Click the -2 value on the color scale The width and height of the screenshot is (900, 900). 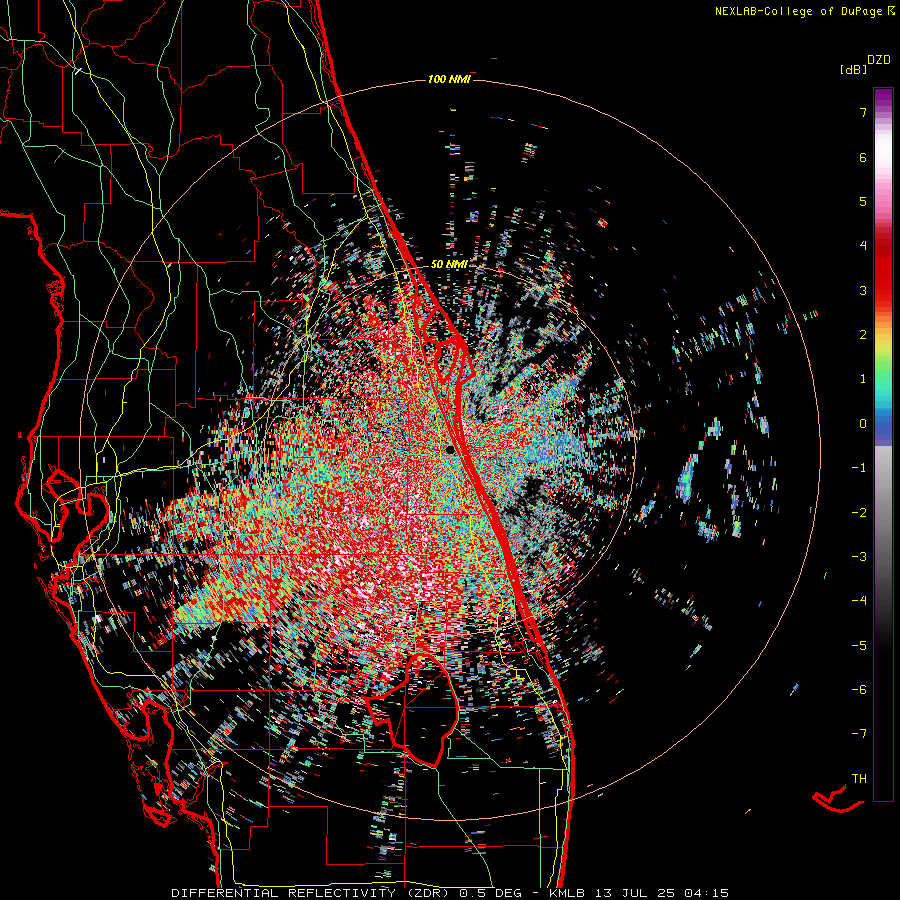tap(859, 513)
